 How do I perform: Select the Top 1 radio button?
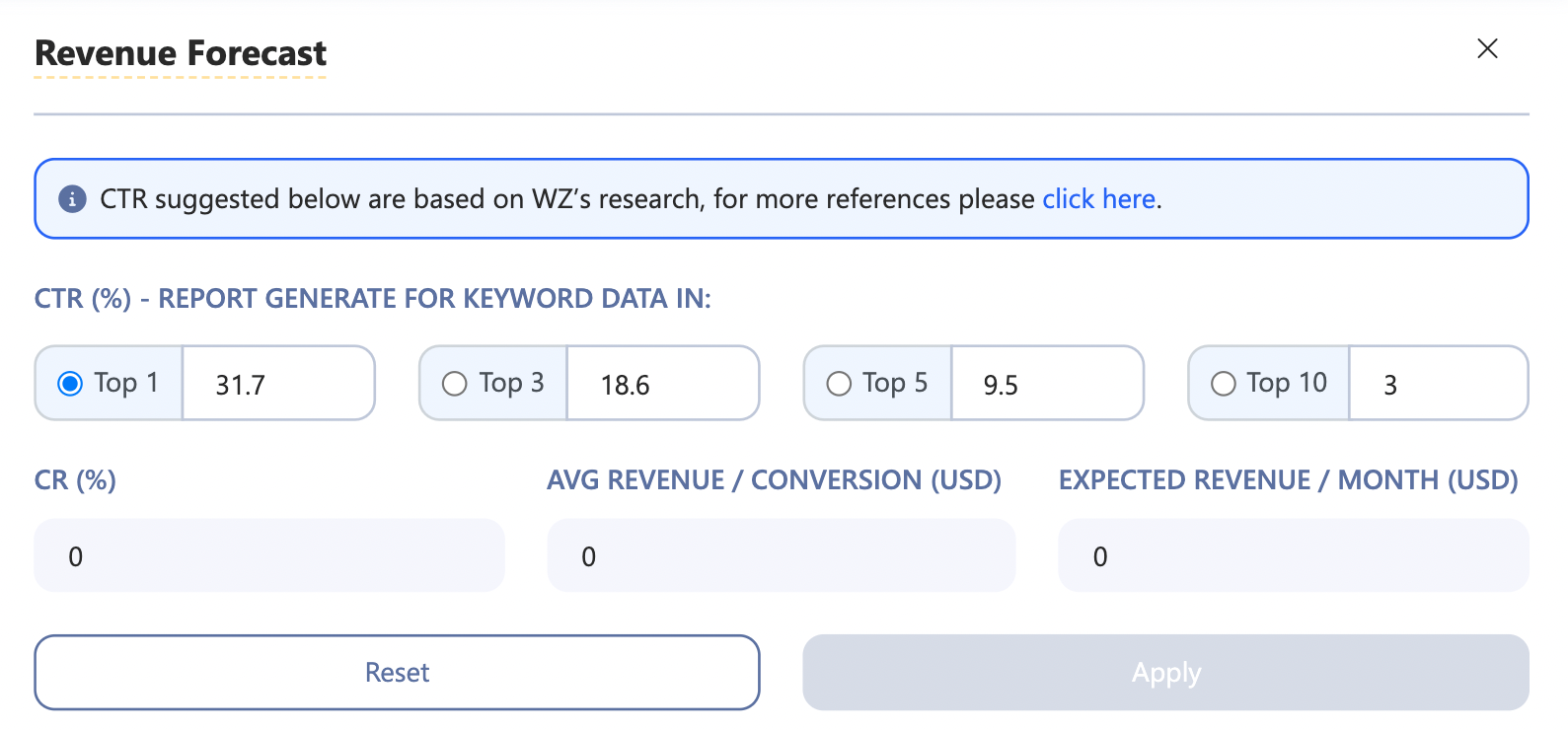point(69,384)
